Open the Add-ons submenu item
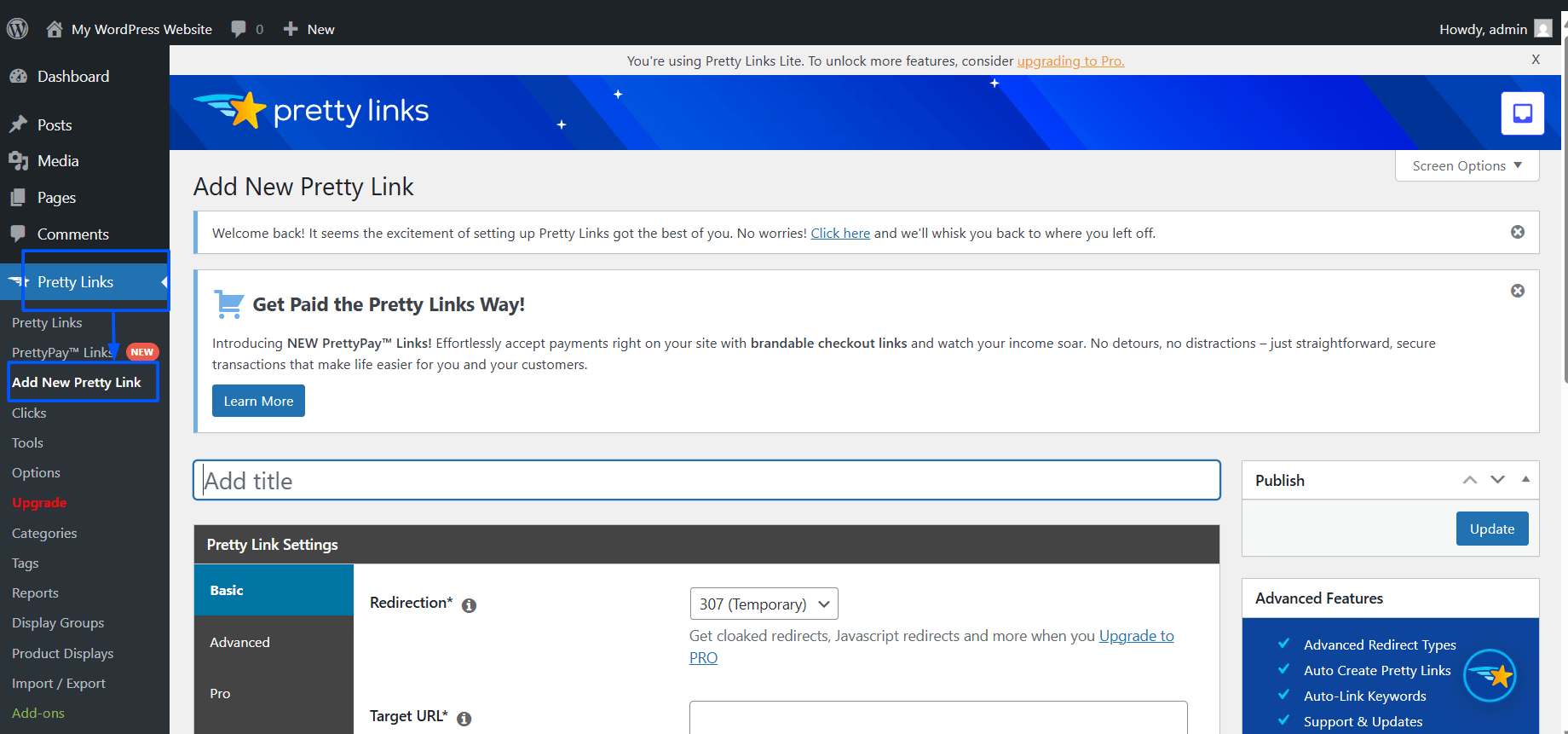1568x734 pixels. point(38,713)
